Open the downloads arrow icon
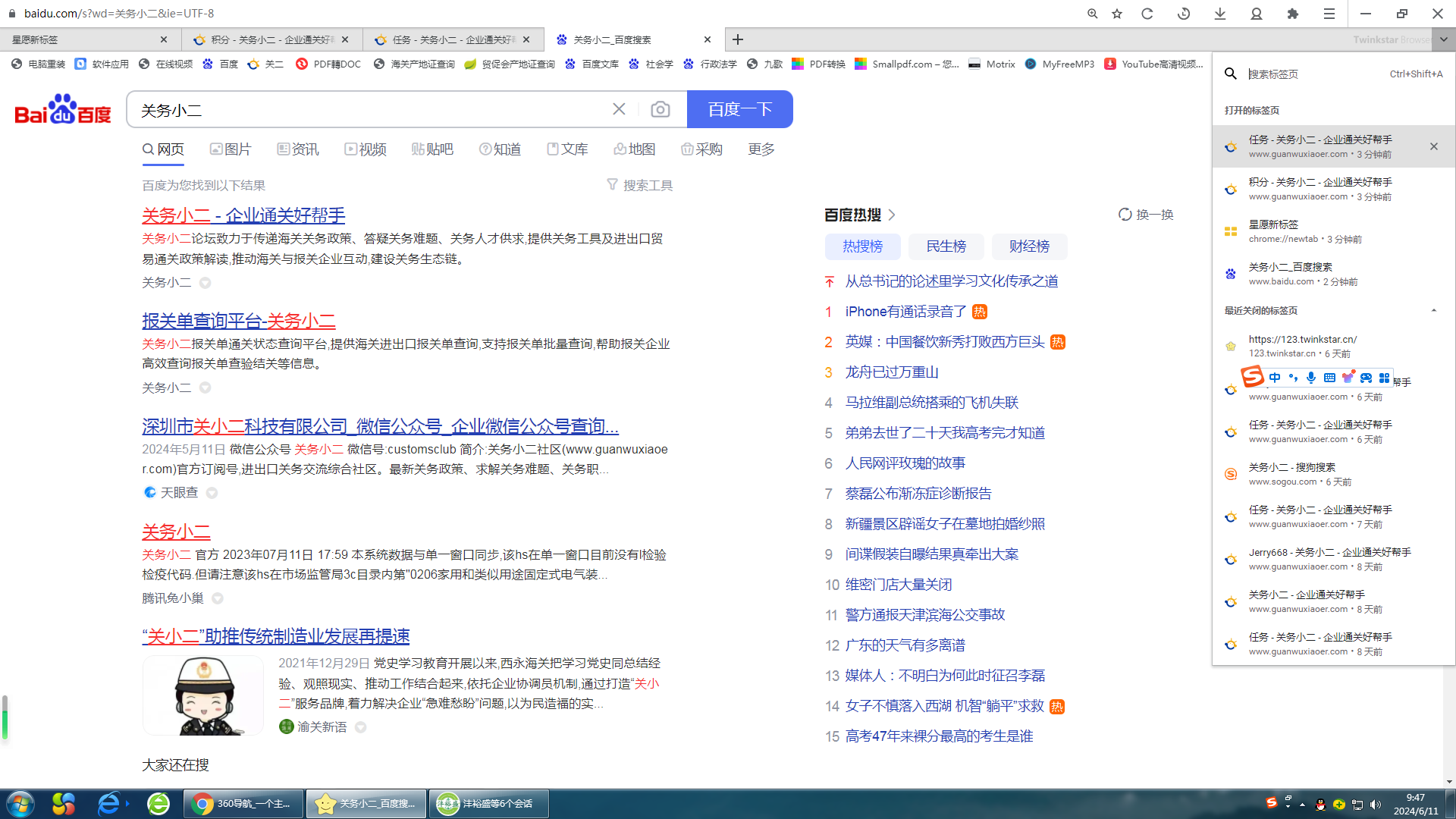Image resolution: width=1456 pixels, height=819 pixels. [1220, 14]
